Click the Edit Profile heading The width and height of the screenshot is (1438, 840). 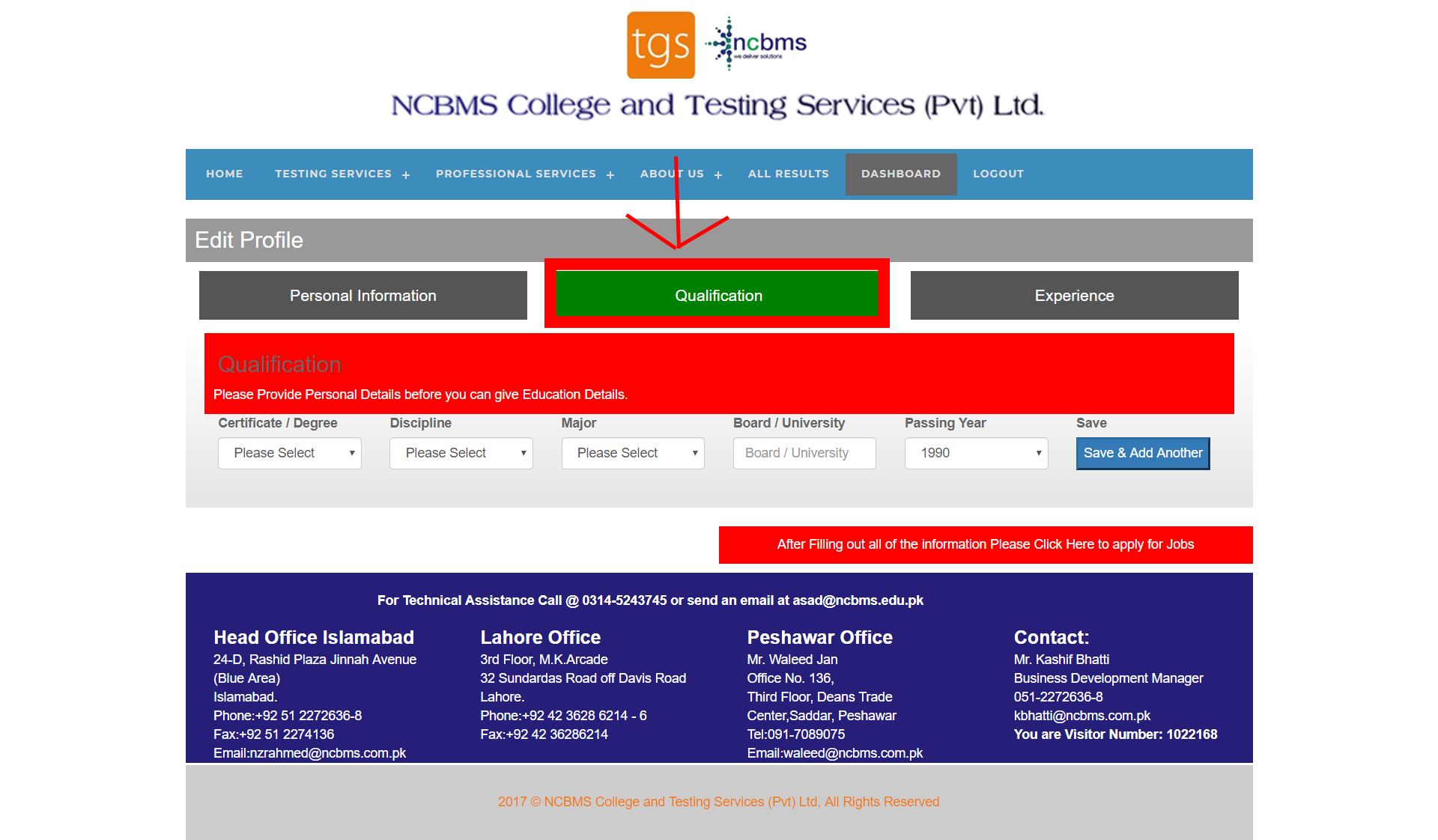(249, 240)
